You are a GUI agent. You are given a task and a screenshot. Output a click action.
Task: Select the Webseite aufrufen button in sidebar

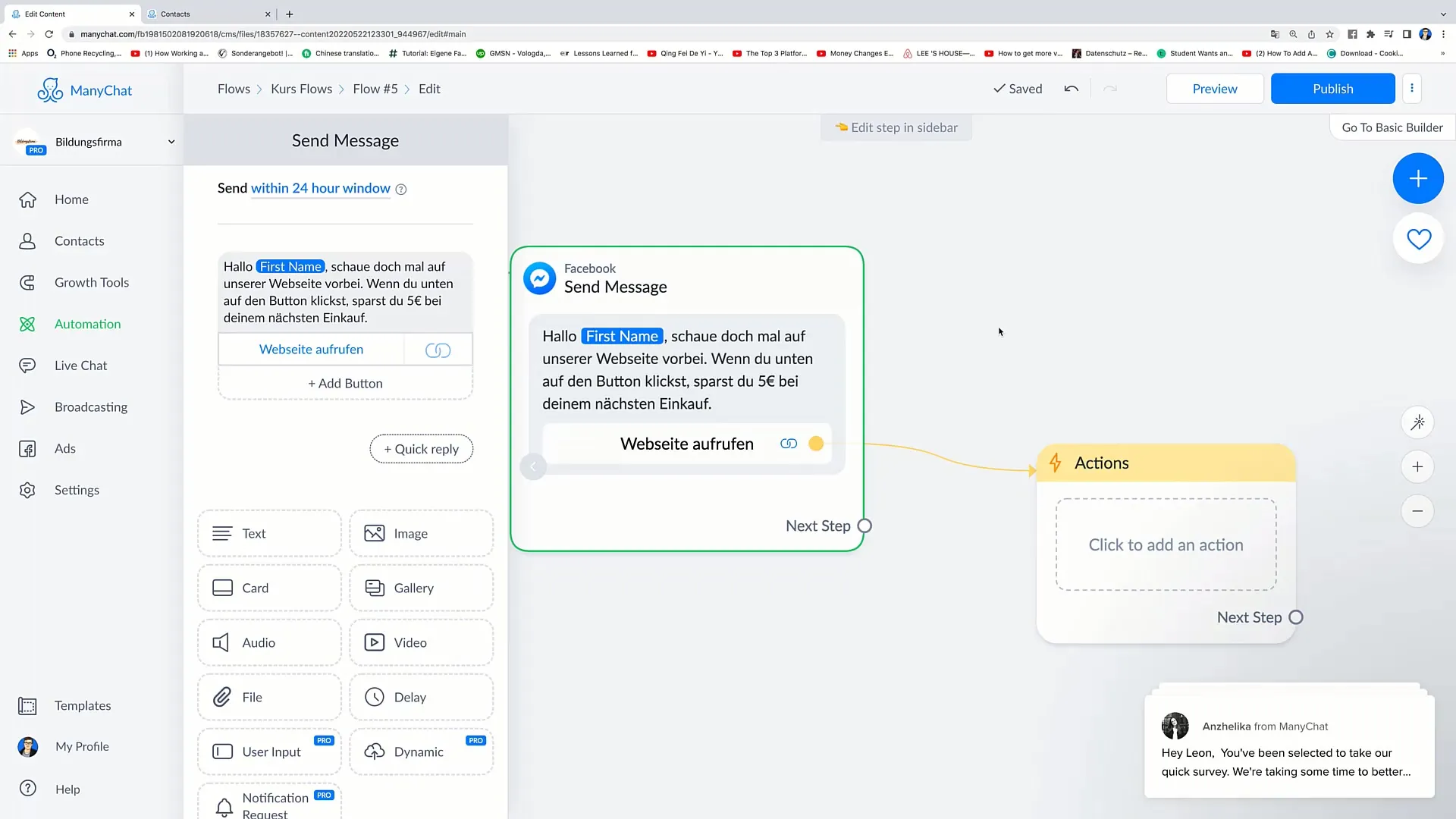[311, 350]
